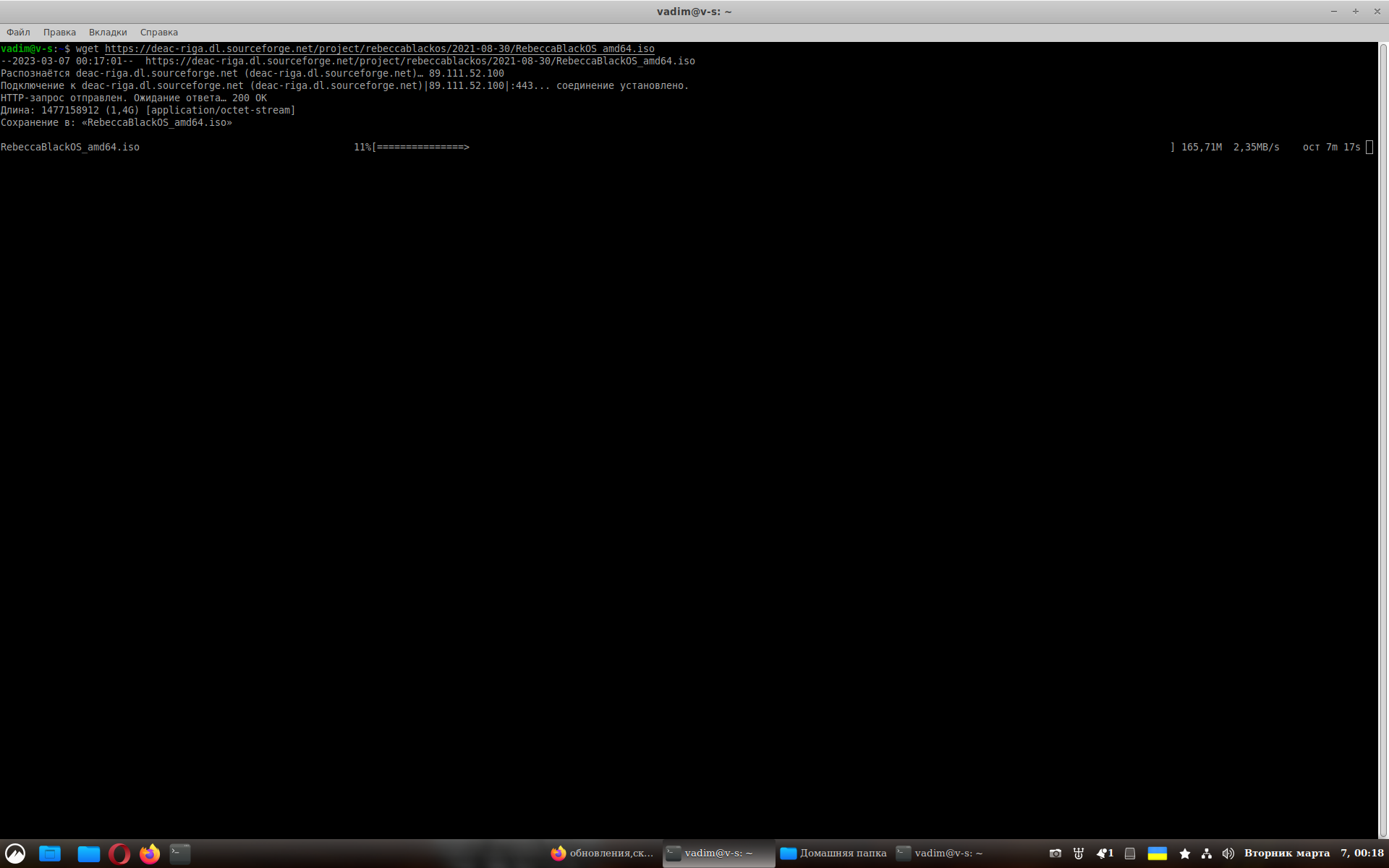Image resolution: width=1389 pixels, height=868 pixels.
Task: Open the Файл menu
Action: pos(18,32)
